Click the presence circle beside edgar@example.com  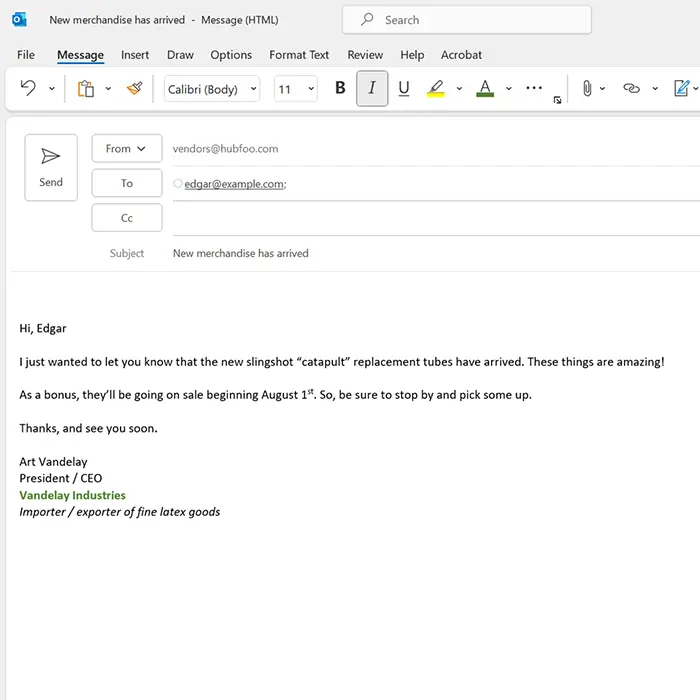(178, 183)
